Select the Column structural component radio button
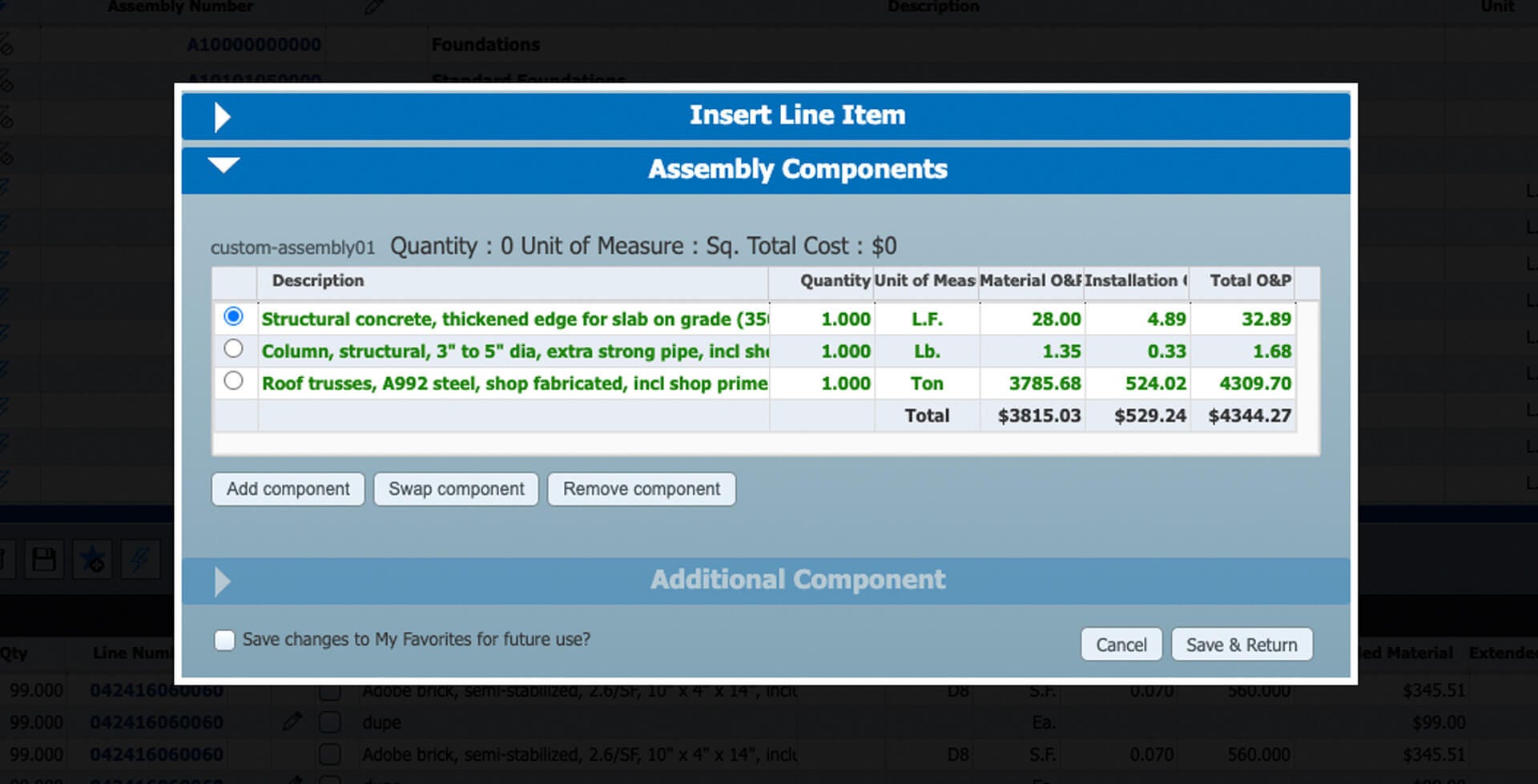 point(233,348)
